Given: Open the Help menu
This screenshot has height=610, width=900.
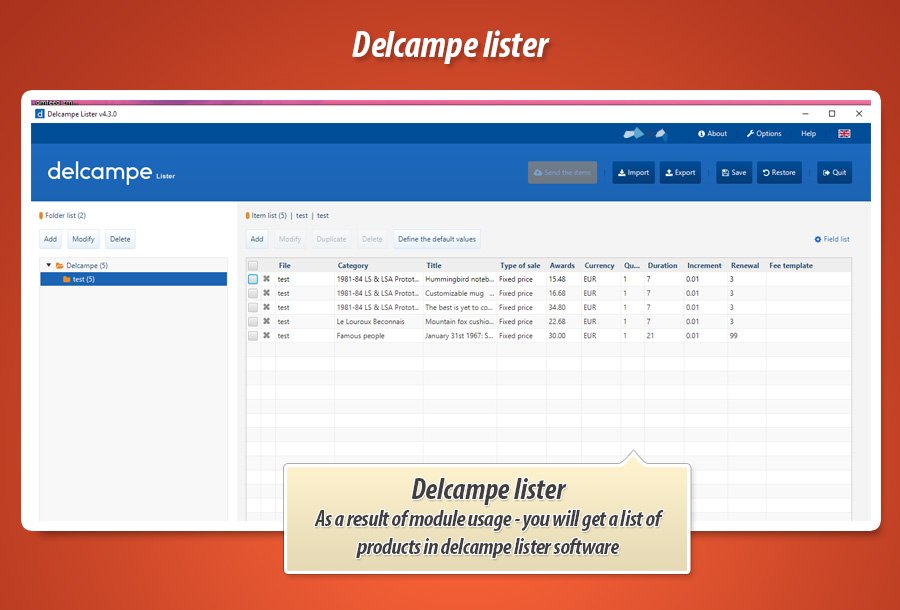Looking at the screenshot, I should (808, 134).
